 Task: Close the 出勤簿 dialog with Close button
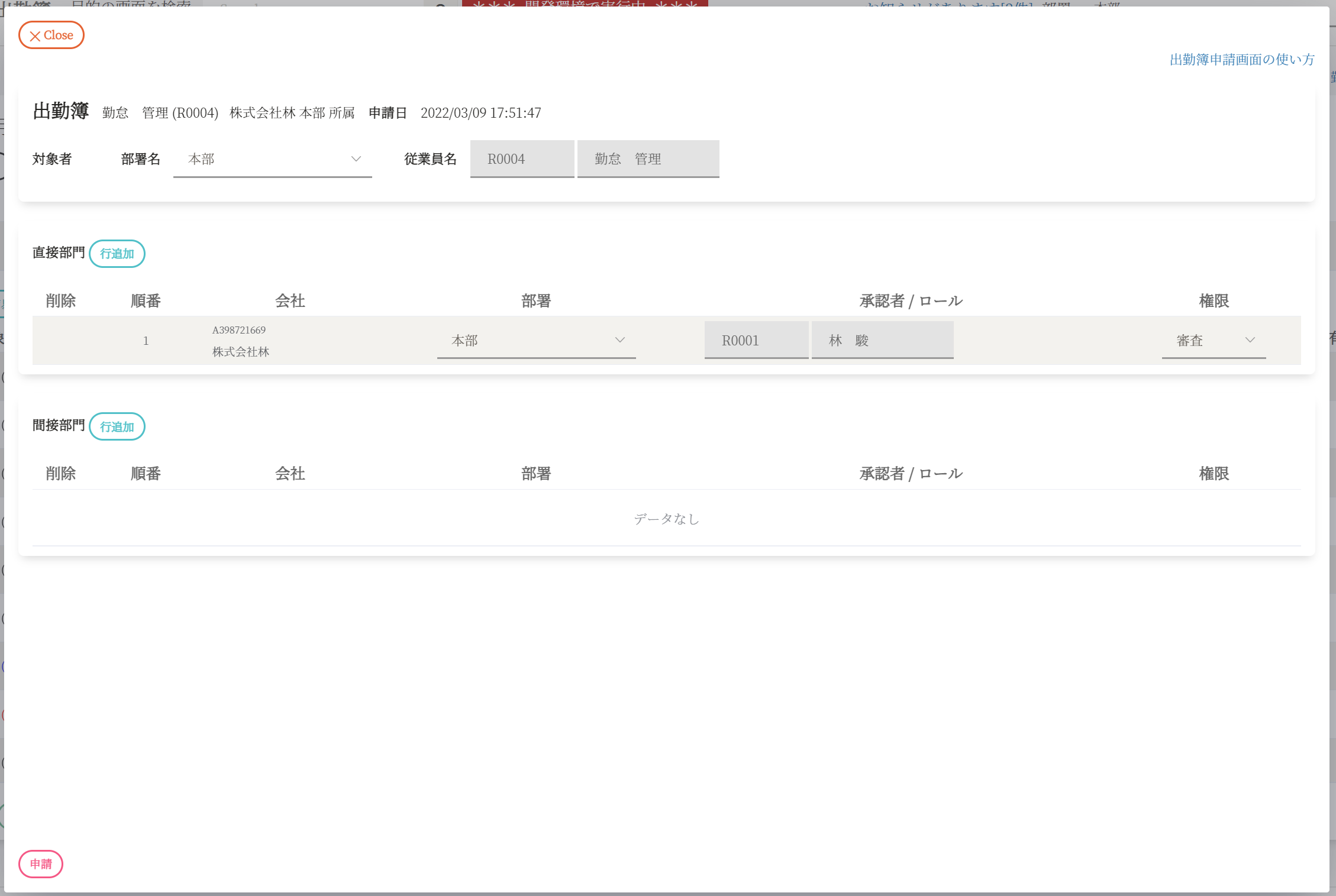[51, 35]
